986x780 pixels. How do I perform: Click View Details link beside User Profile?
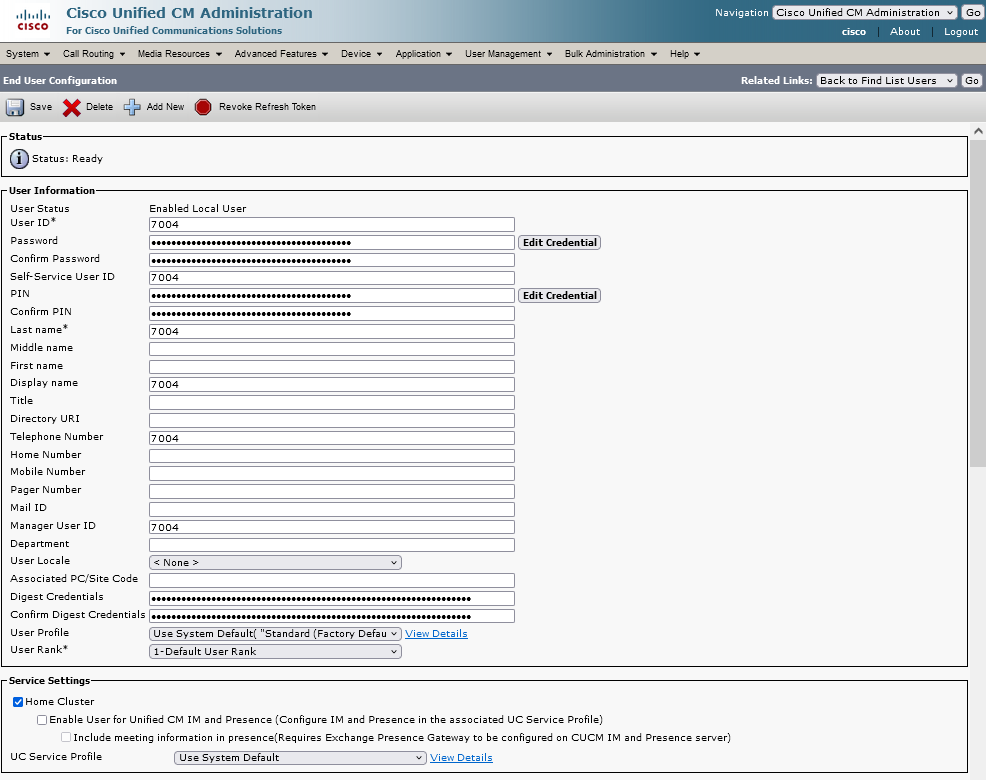(436, 634)
